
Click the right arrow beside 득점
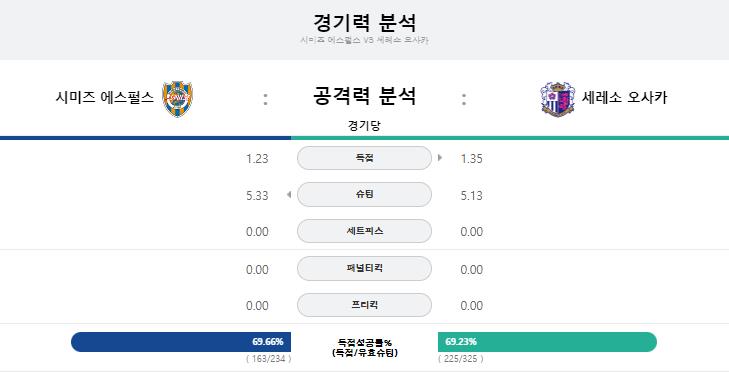[440, 158]
